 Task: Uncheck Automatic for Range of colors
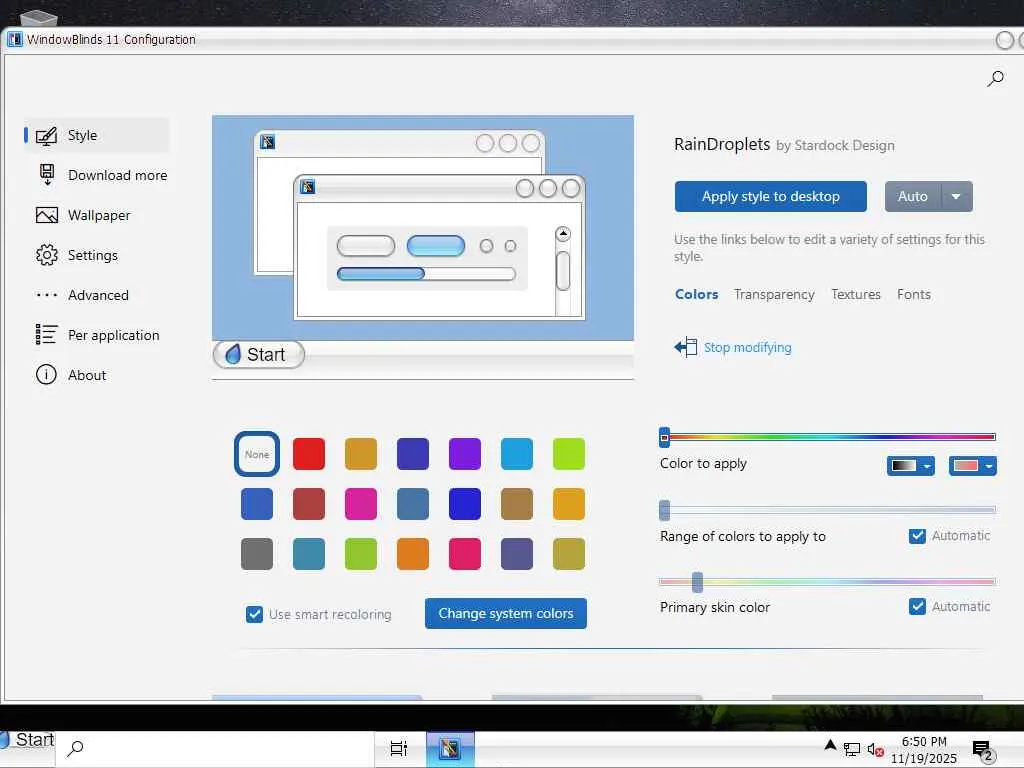918,536
